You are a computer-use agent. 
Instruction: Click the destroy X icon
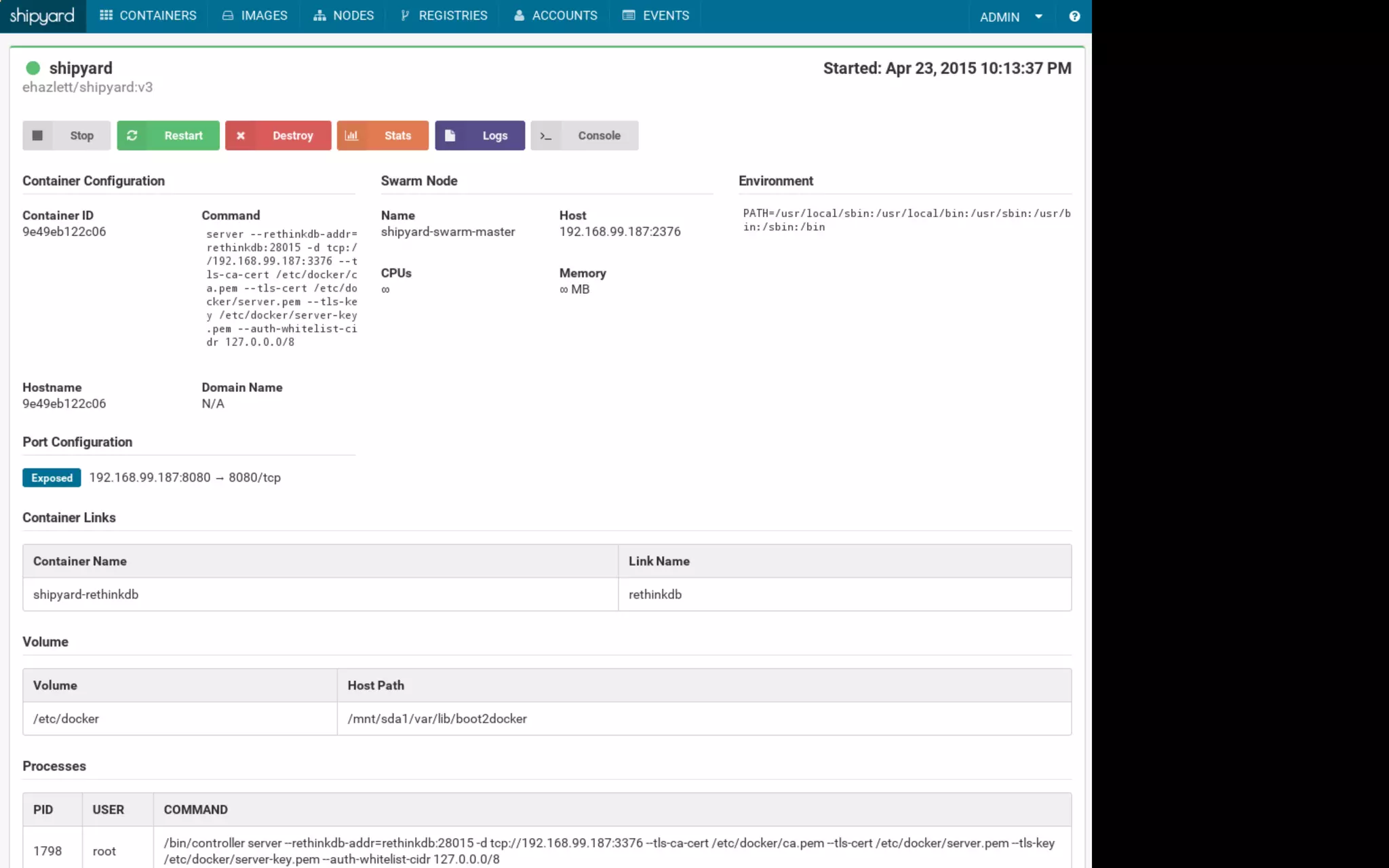pyautogui.click(x=240, y=136)
